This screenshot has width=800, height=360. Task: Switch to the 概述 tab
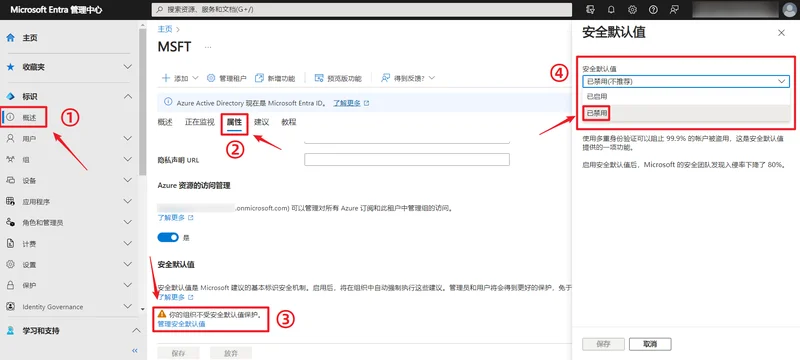[165, 122]
